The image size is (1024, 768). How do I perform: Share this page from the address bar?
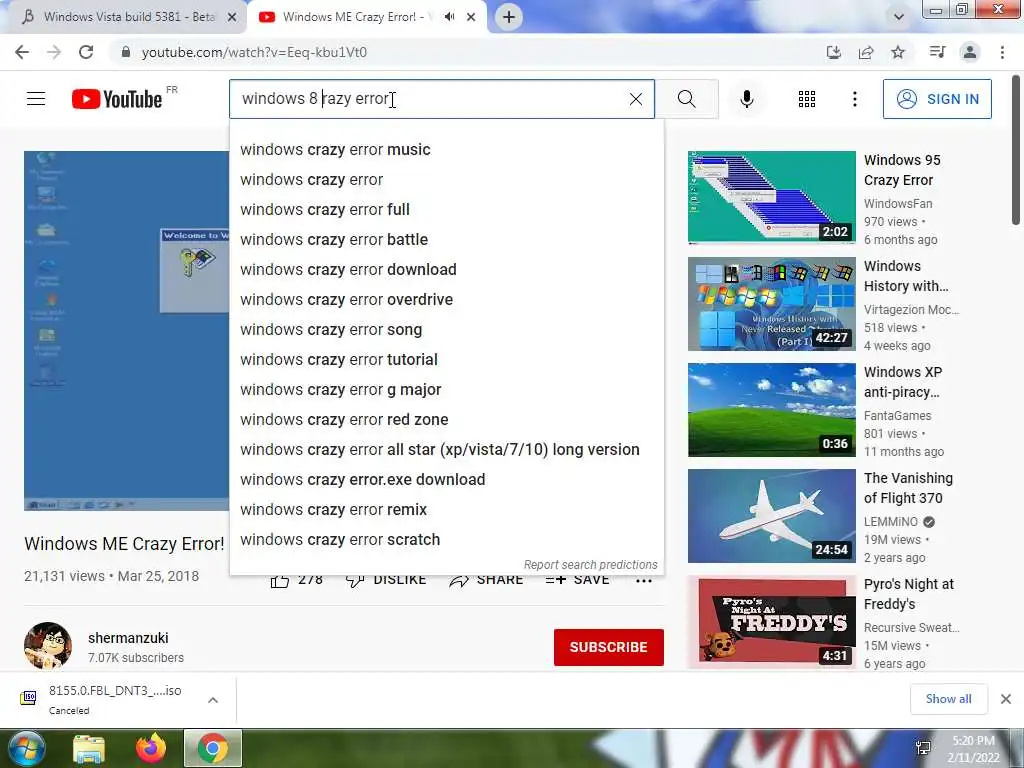click(x=866, y=52)
